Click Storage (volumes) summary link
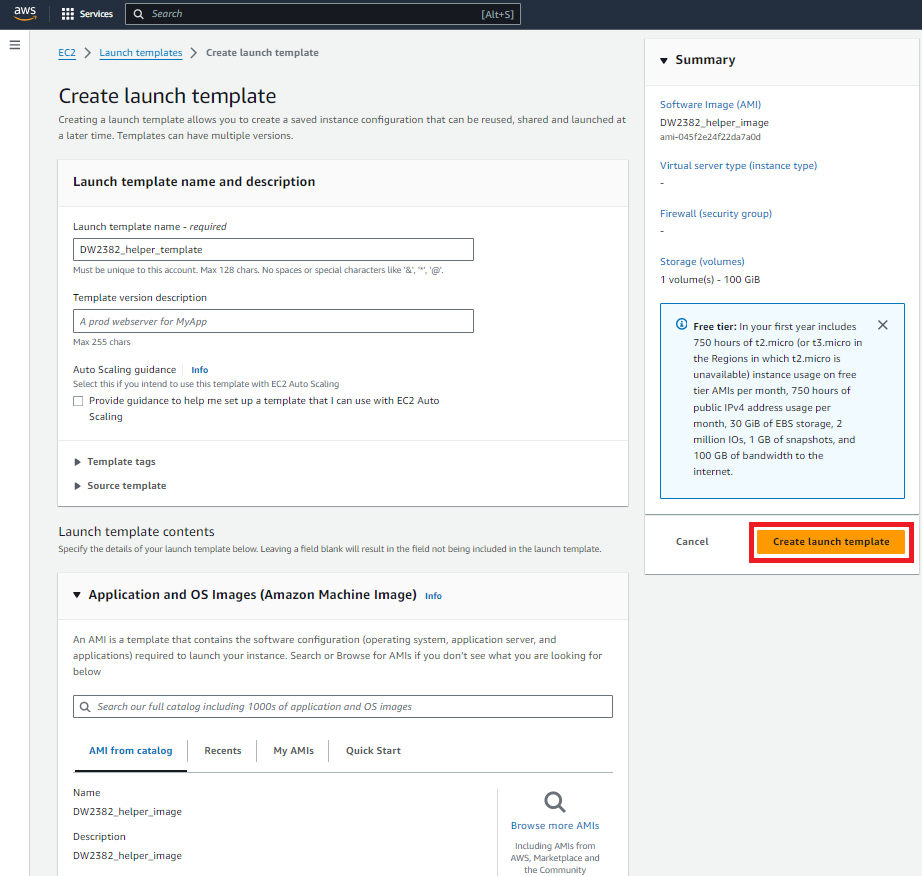The height and width of the screenshot is (876, 922). 702,262
